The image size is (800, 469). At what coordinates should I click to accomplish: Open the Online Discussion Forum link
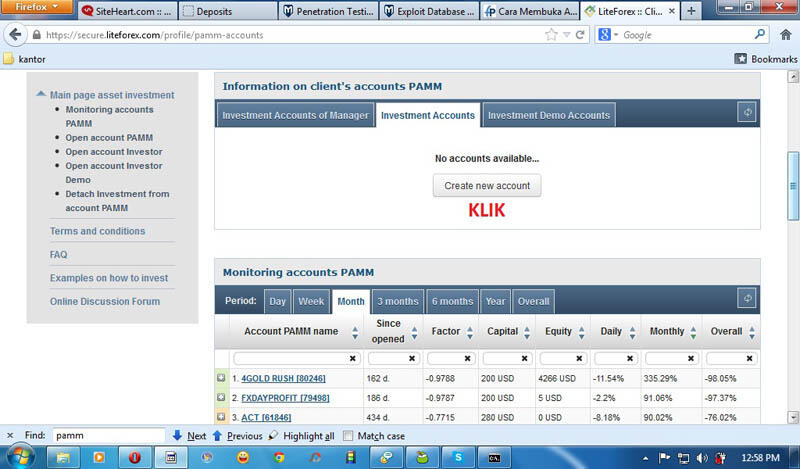(105, 302)
